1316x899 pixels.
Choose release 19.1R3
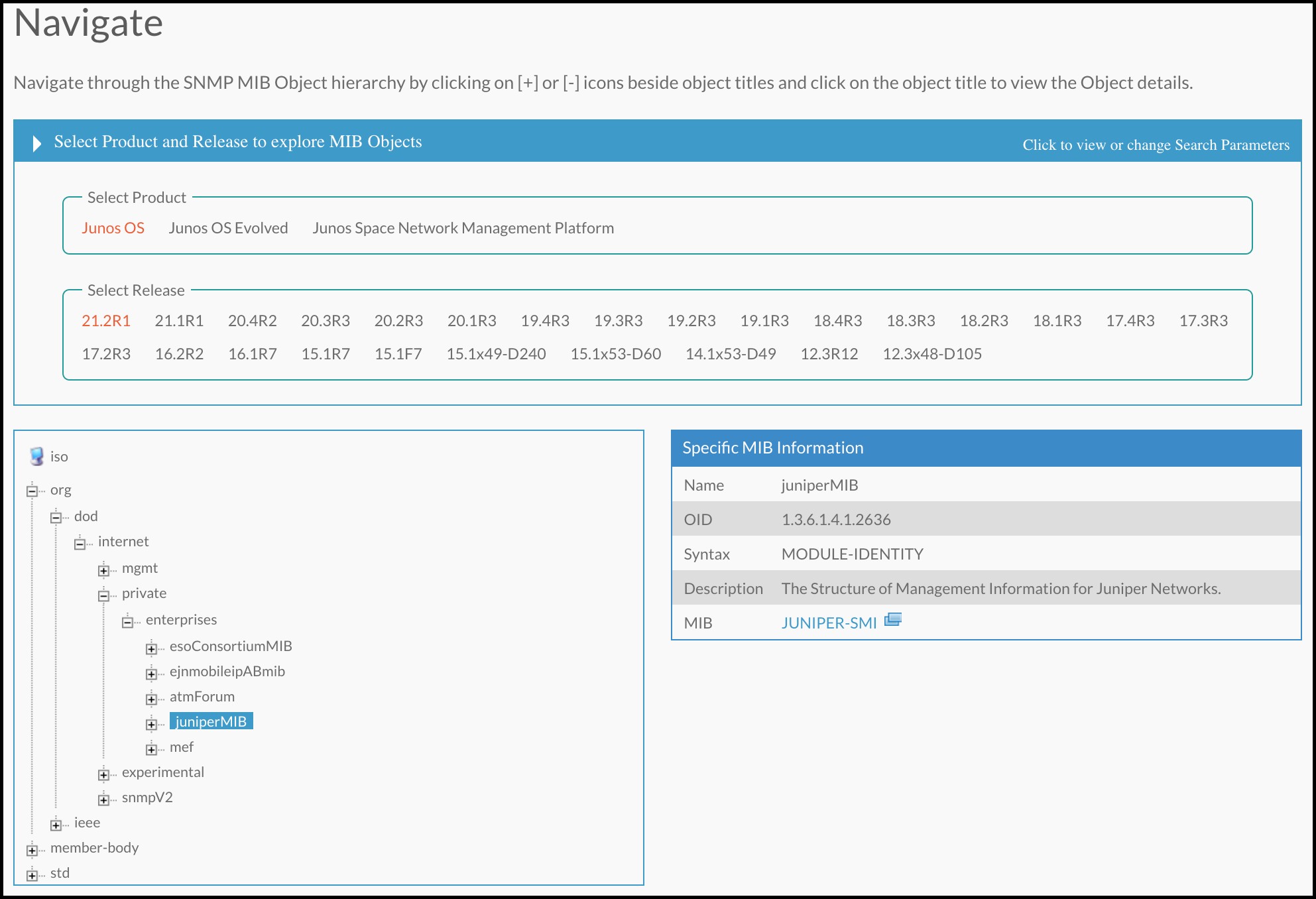click(764, 321)
